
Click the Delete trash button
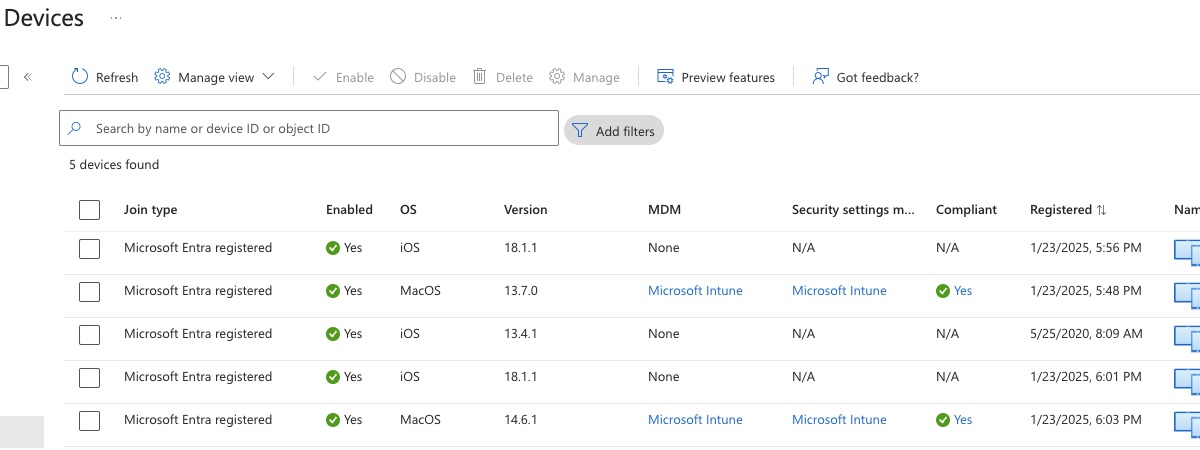click(502, 77)
